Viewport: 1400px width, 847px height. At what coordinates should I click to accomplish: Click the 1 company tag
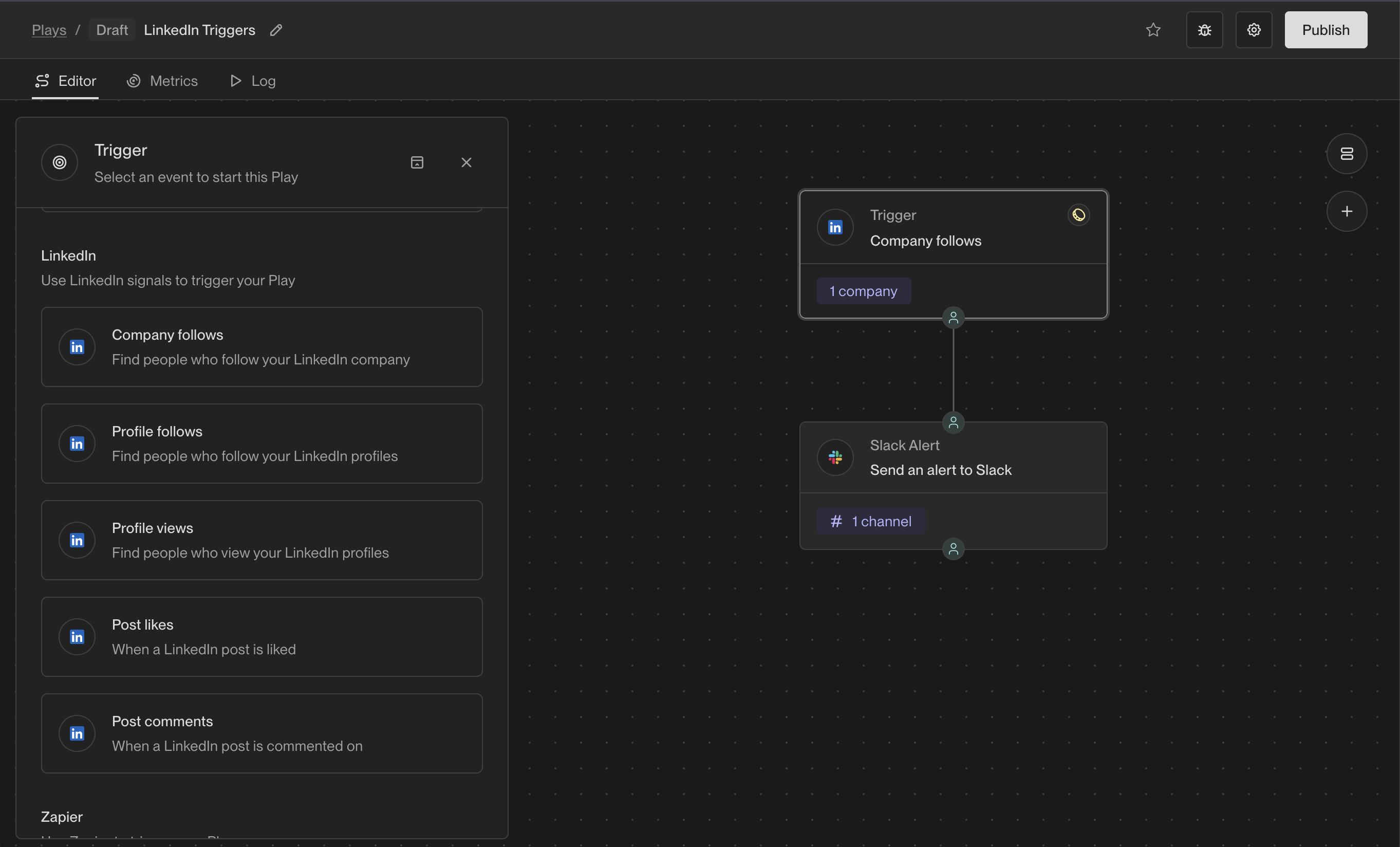[863, 291]
